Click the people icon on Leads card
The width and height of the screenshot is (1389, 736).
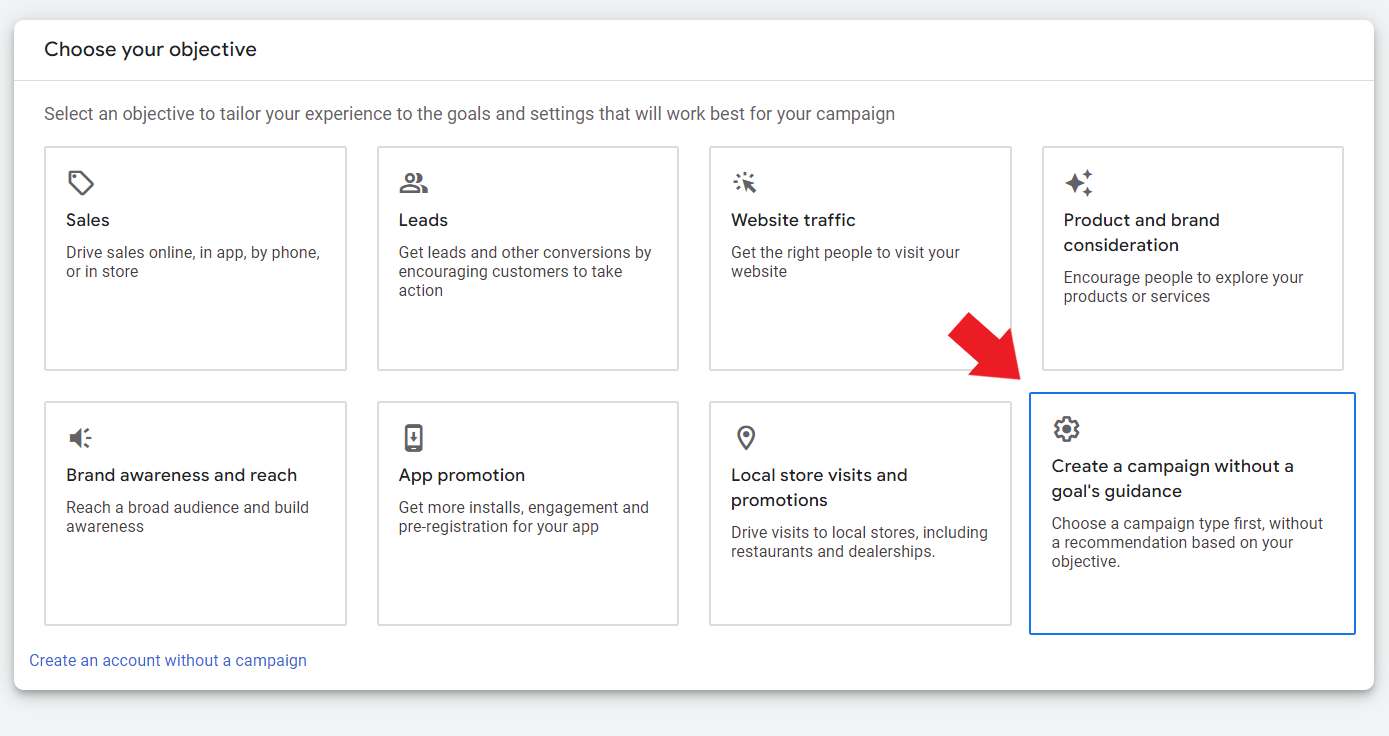click(x=414, y=182)
